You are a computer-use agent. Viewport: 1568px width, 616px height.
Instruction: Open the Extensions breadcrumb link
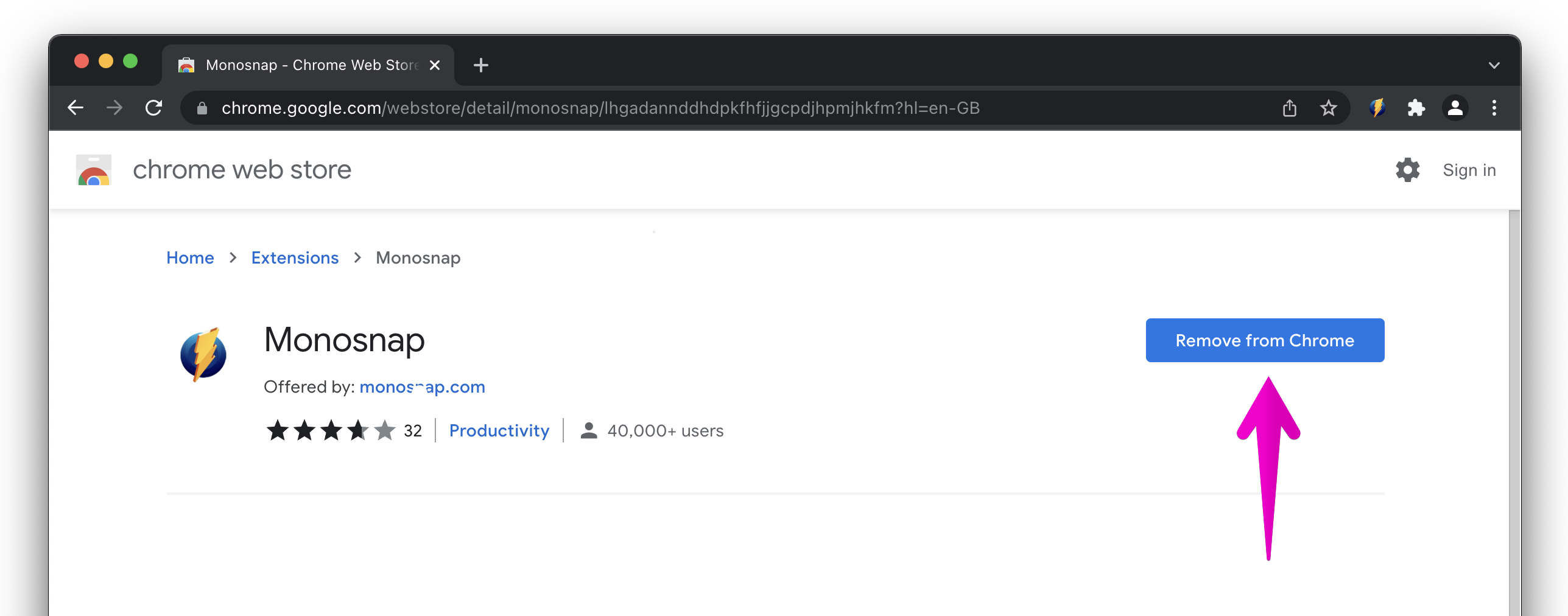[295, 257]
